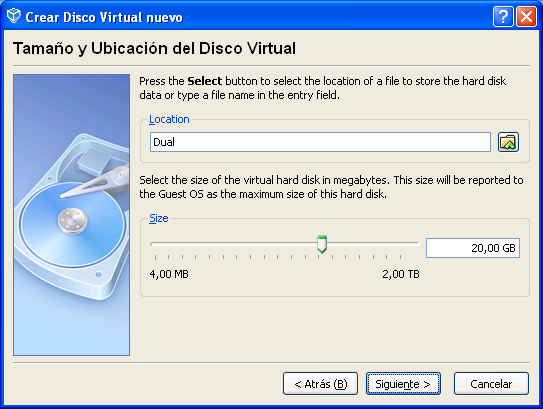
Task: Click the Location field containing Dual
Action: [x=320, y=142]
